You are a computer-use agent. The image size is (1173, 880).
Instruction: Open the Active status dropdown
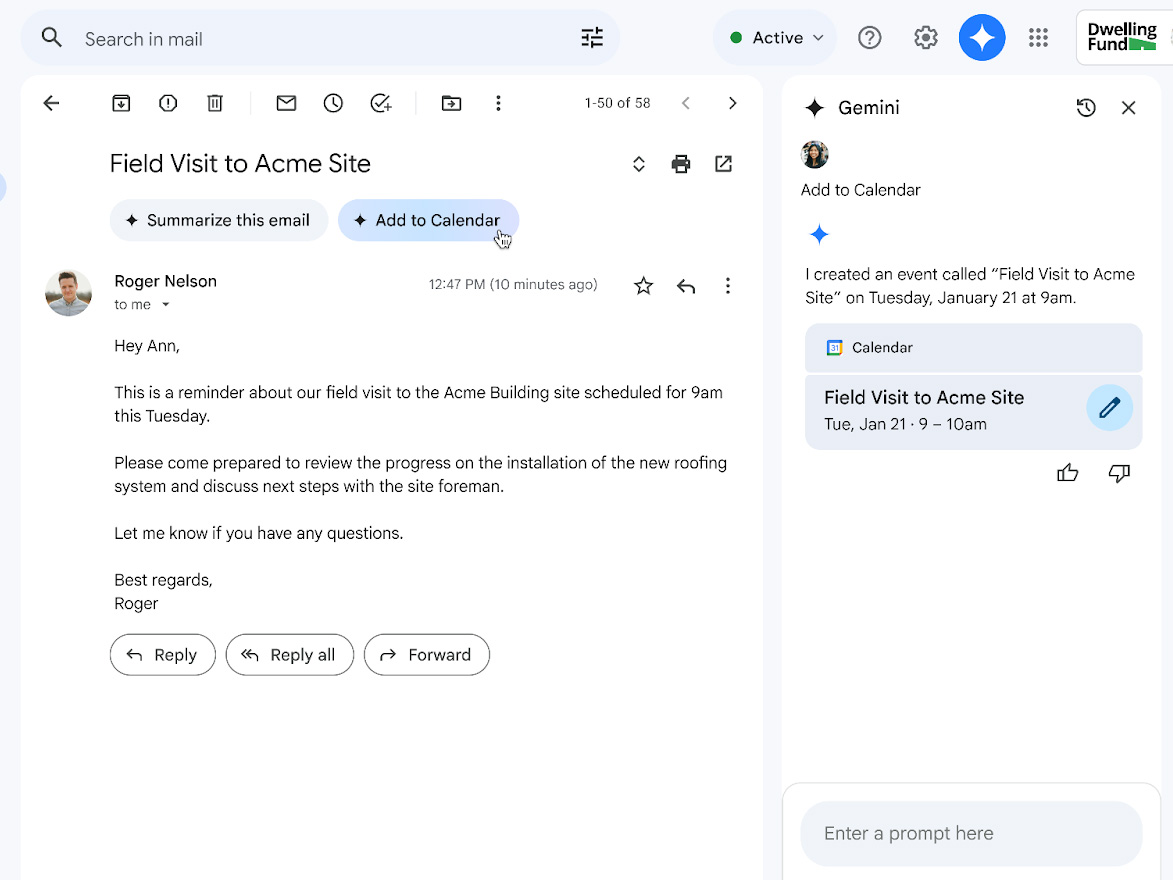coord(776,38)
